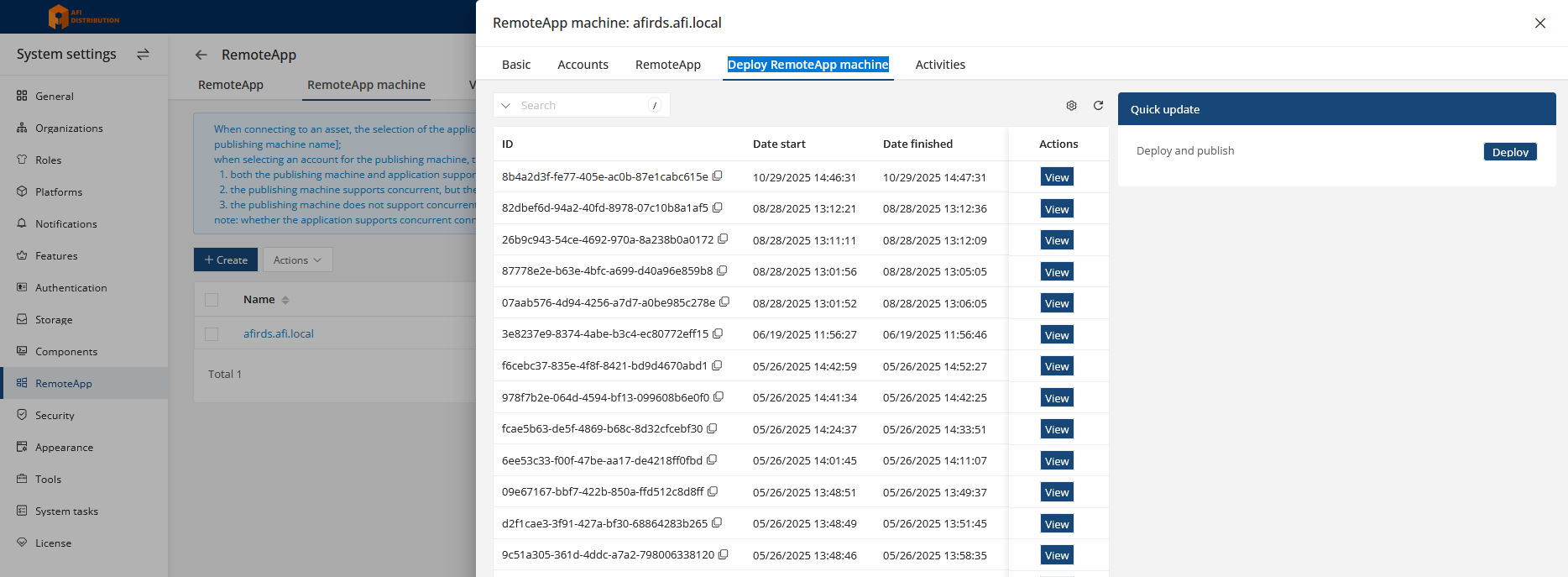Copy the ID starting with 8b4a2d3f

(718, 176)
